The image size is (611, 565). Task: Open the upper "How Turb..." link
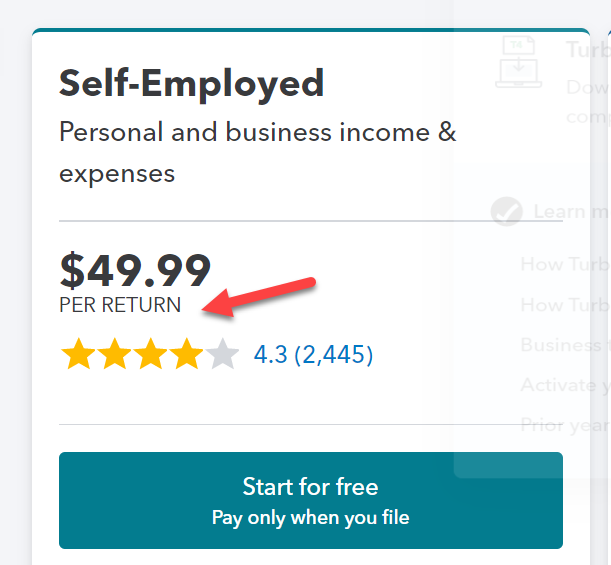click(x=565, y=265)
